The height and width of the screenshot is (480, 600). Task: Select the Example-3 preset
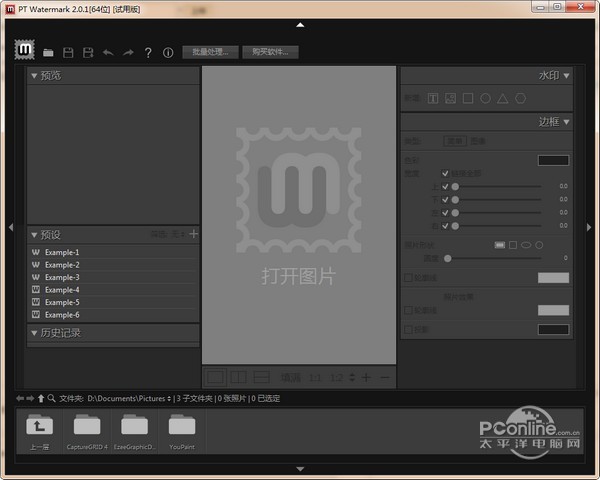[62, 277]
